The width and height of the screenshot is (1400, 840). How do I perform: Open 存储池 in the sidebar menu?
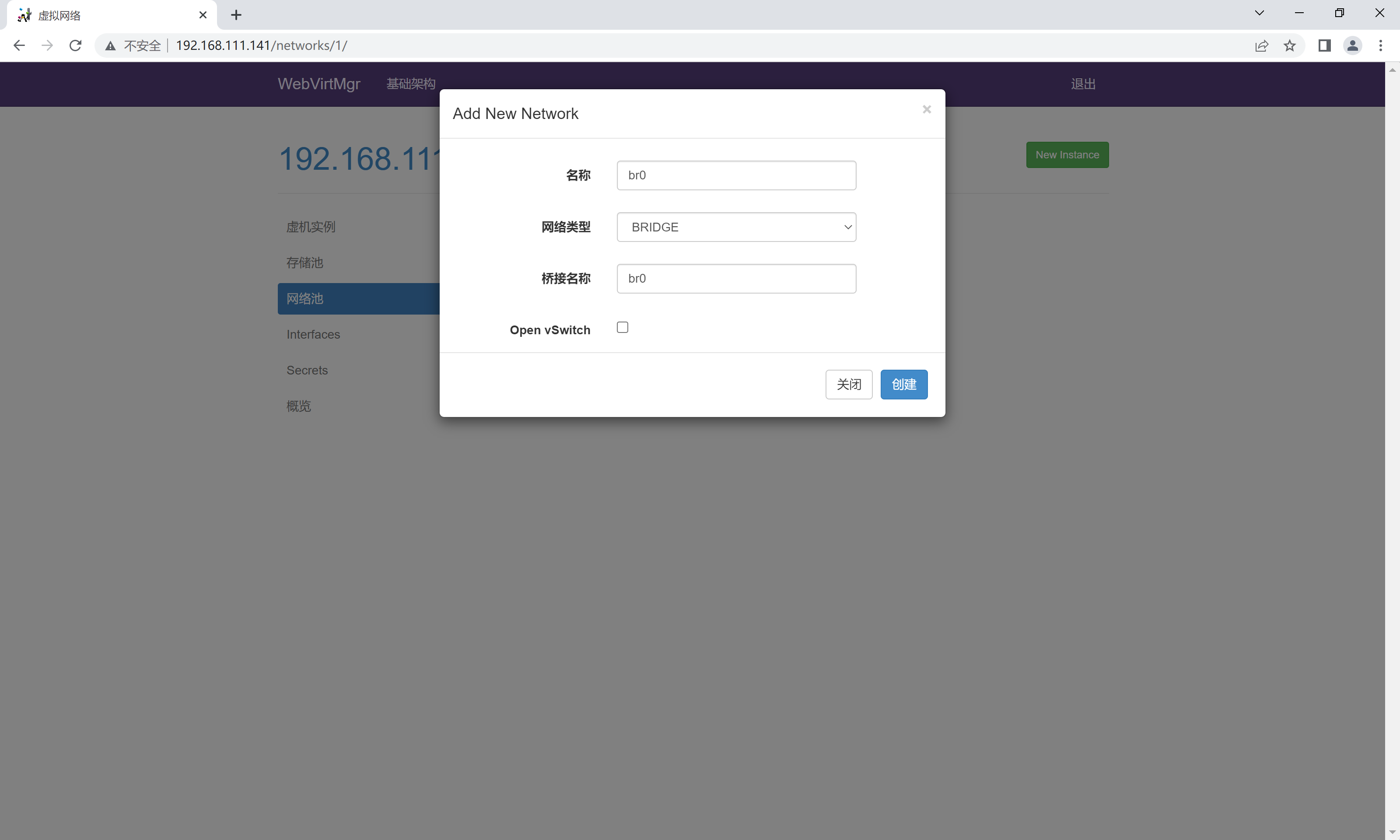[x=304, y=262]
